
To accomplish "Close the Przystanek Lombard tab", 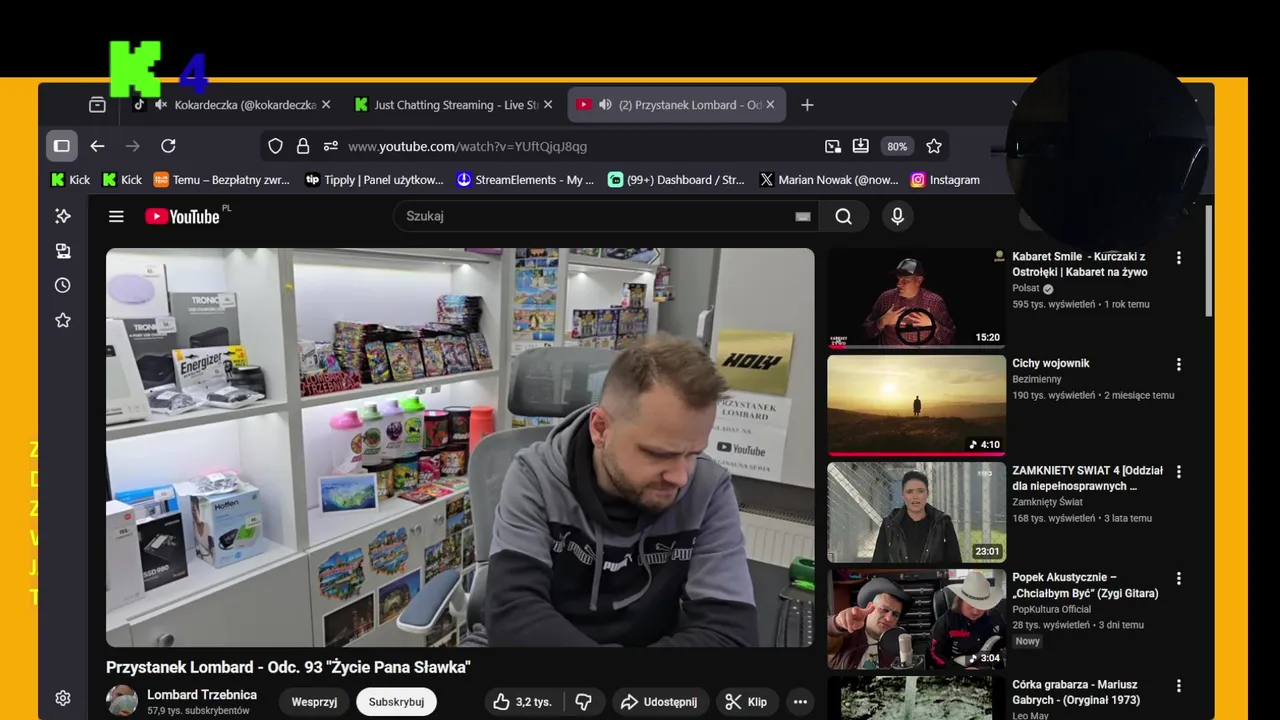I will click(x=770, y=105).
